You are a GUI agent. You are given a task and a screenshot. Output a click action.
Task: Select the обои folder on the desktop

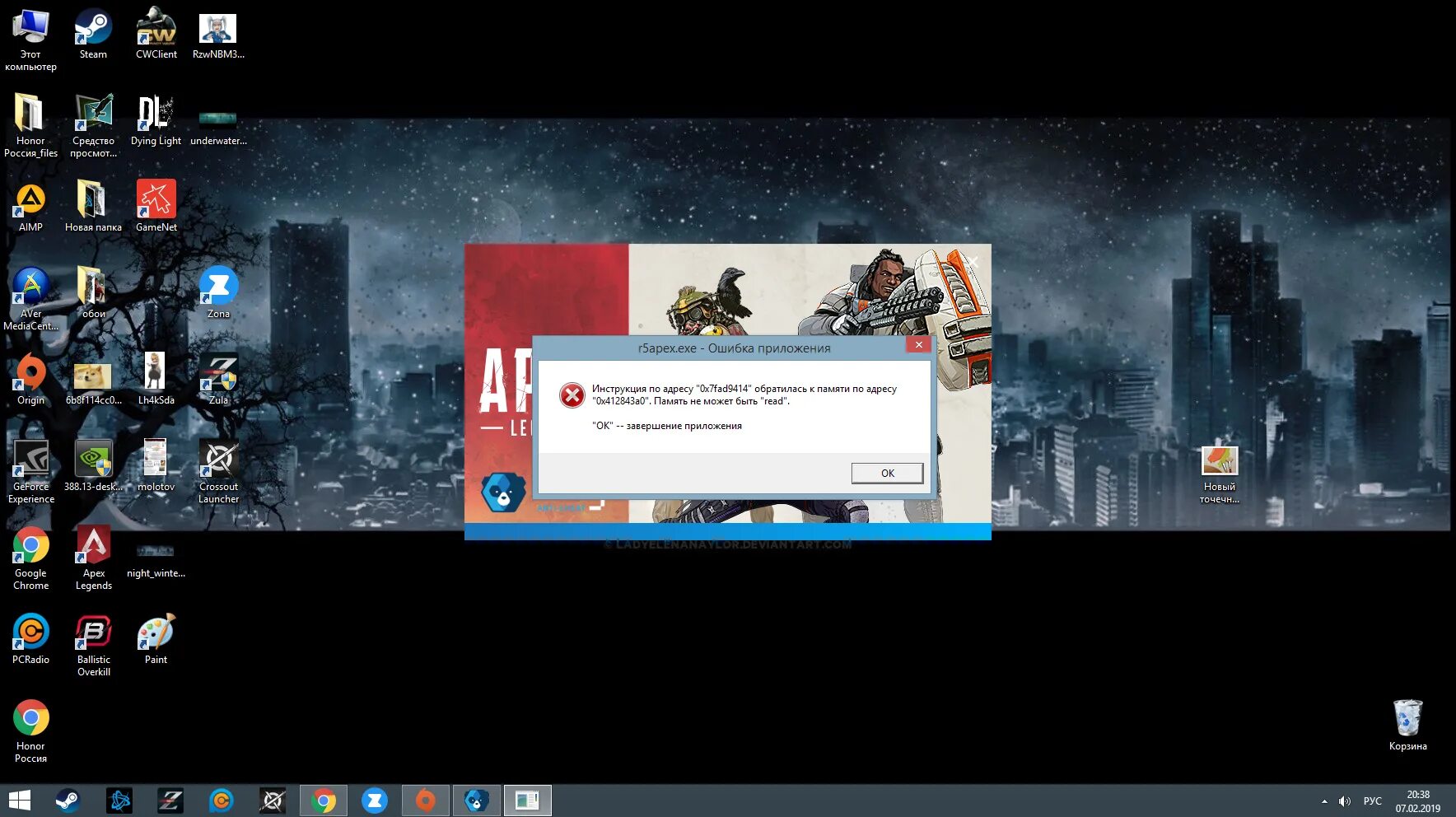pos(93,293)
